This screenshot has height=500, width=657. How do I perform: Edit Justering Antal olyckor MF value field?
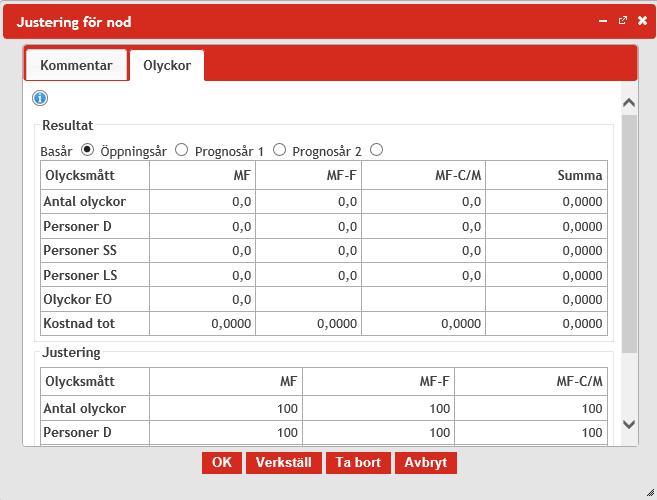tap(226, 408)
